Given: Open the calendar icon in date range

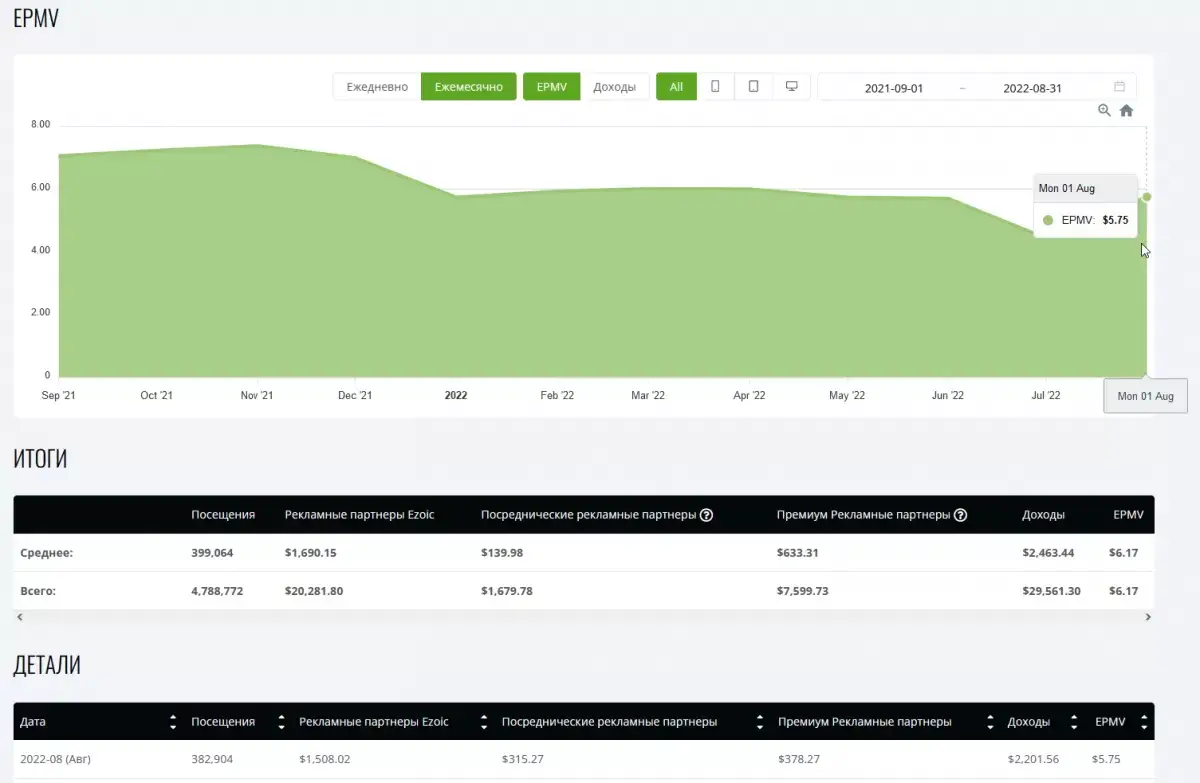Looking at the screenshot, I should pos(1119,87).
